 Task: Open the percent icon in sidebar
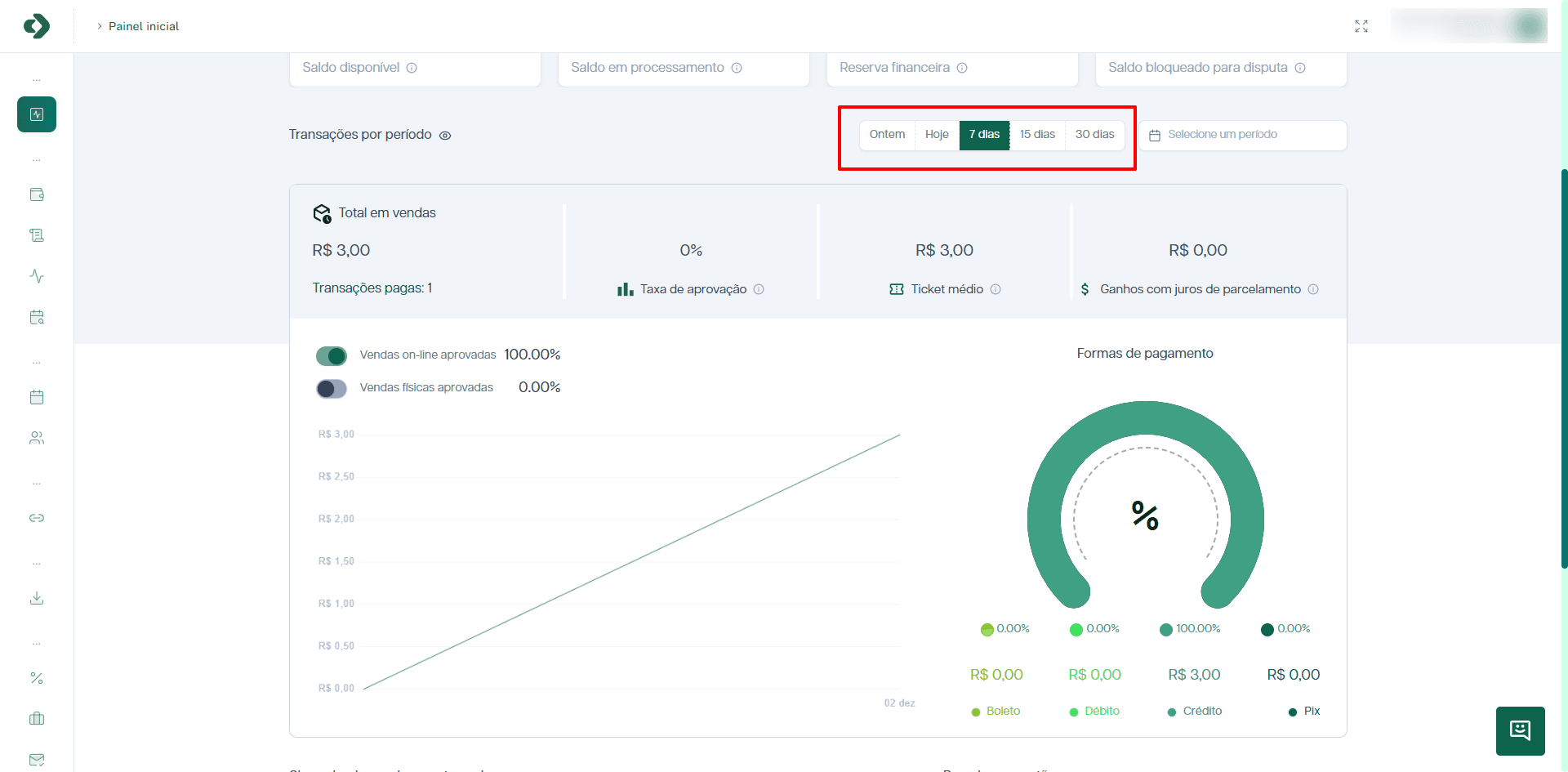(x=37, y=678)
